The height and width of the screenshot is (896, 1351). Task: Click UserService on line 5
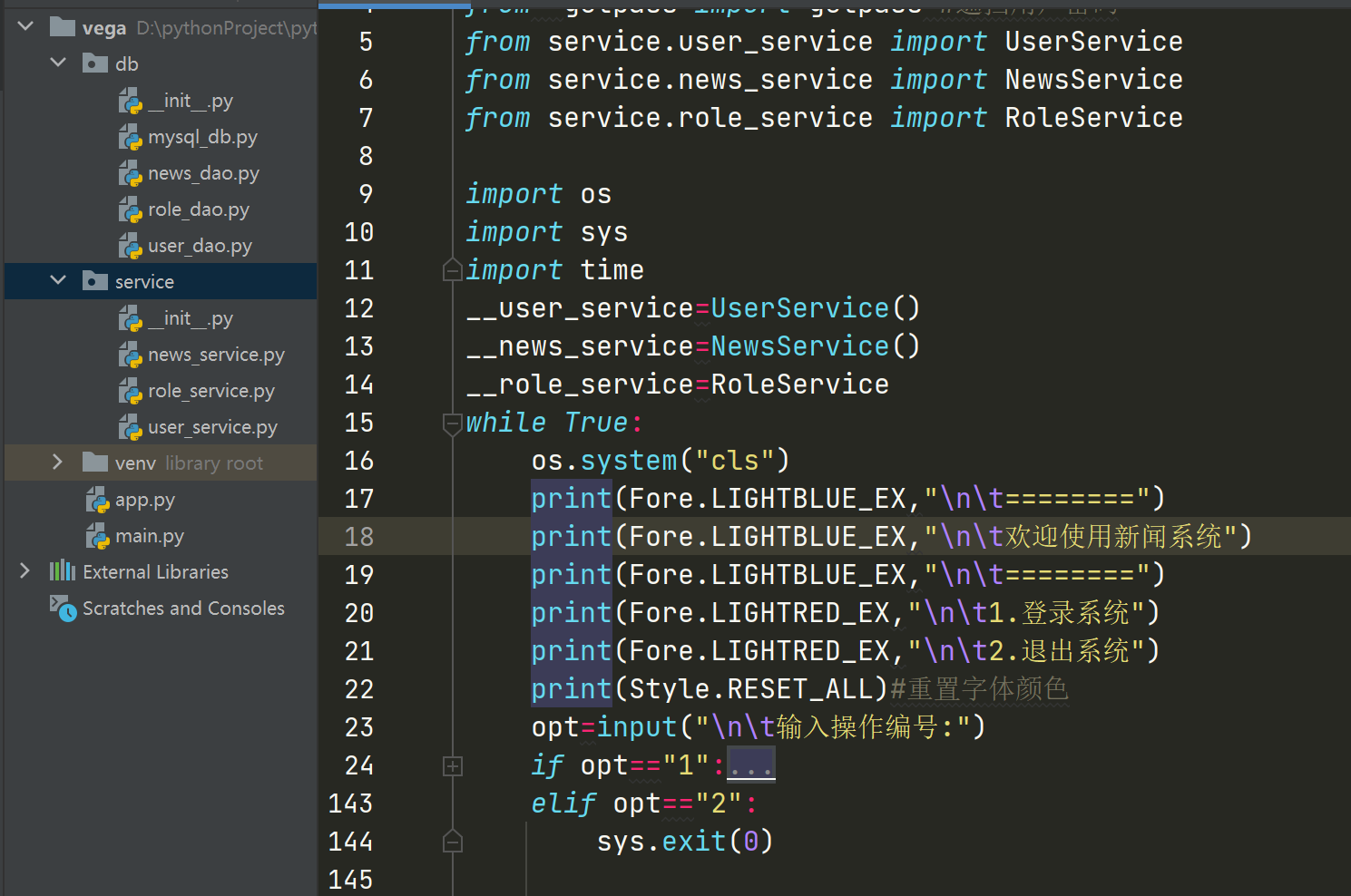1094,42
